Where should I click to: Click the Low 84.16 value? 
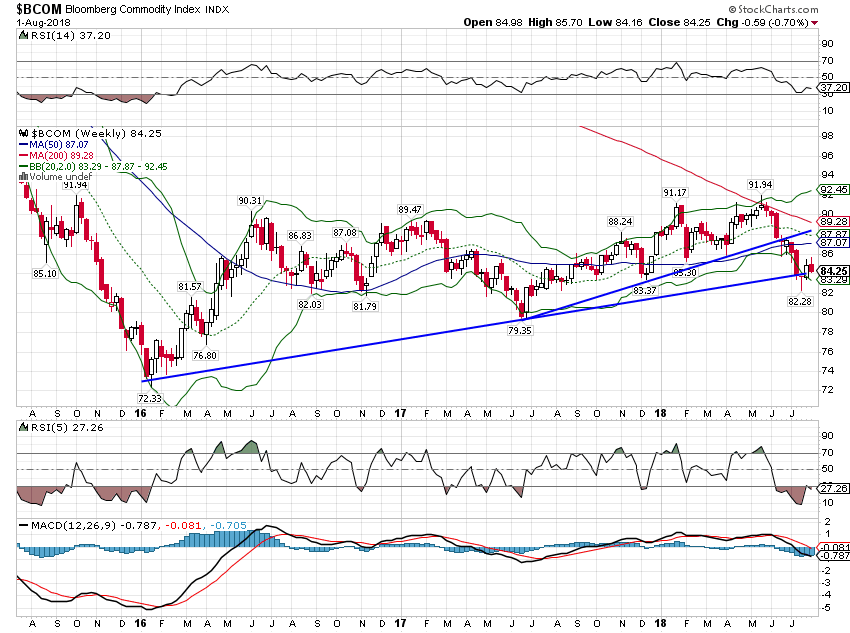pos(615,23)
